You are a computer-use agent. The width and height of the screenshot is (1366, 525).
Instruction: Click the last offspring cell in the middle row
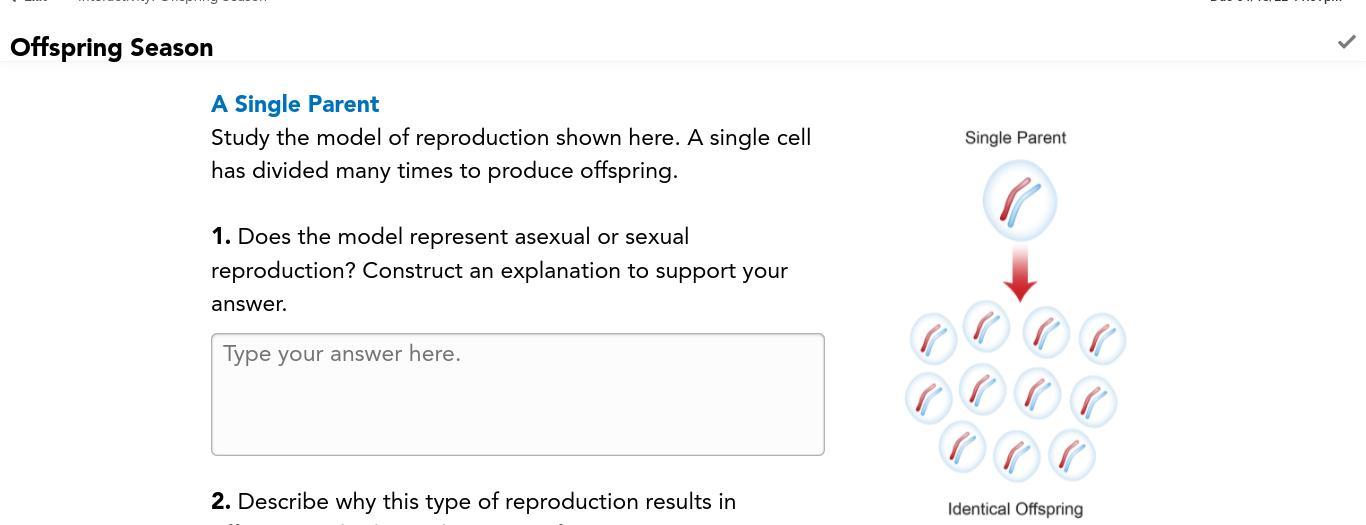pos(1093,401)
